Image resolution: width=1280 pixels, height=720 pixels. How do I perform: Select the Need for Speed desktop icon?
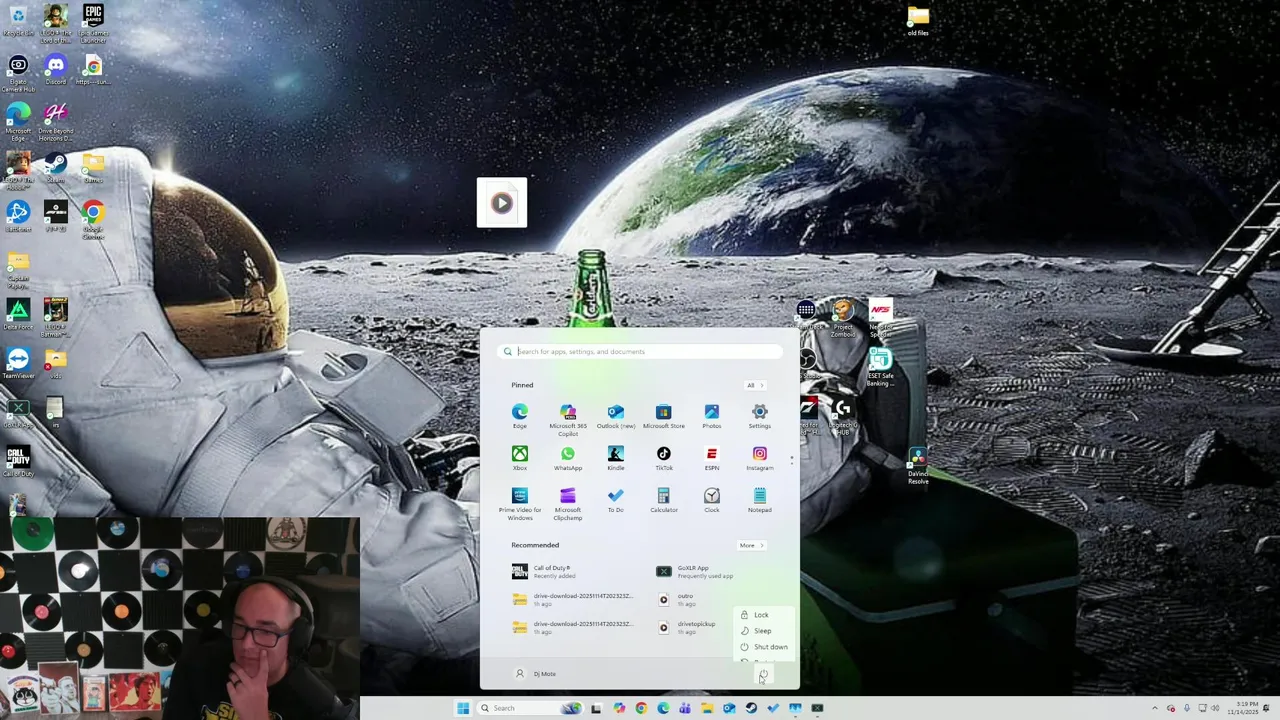[x=881, y=318]
